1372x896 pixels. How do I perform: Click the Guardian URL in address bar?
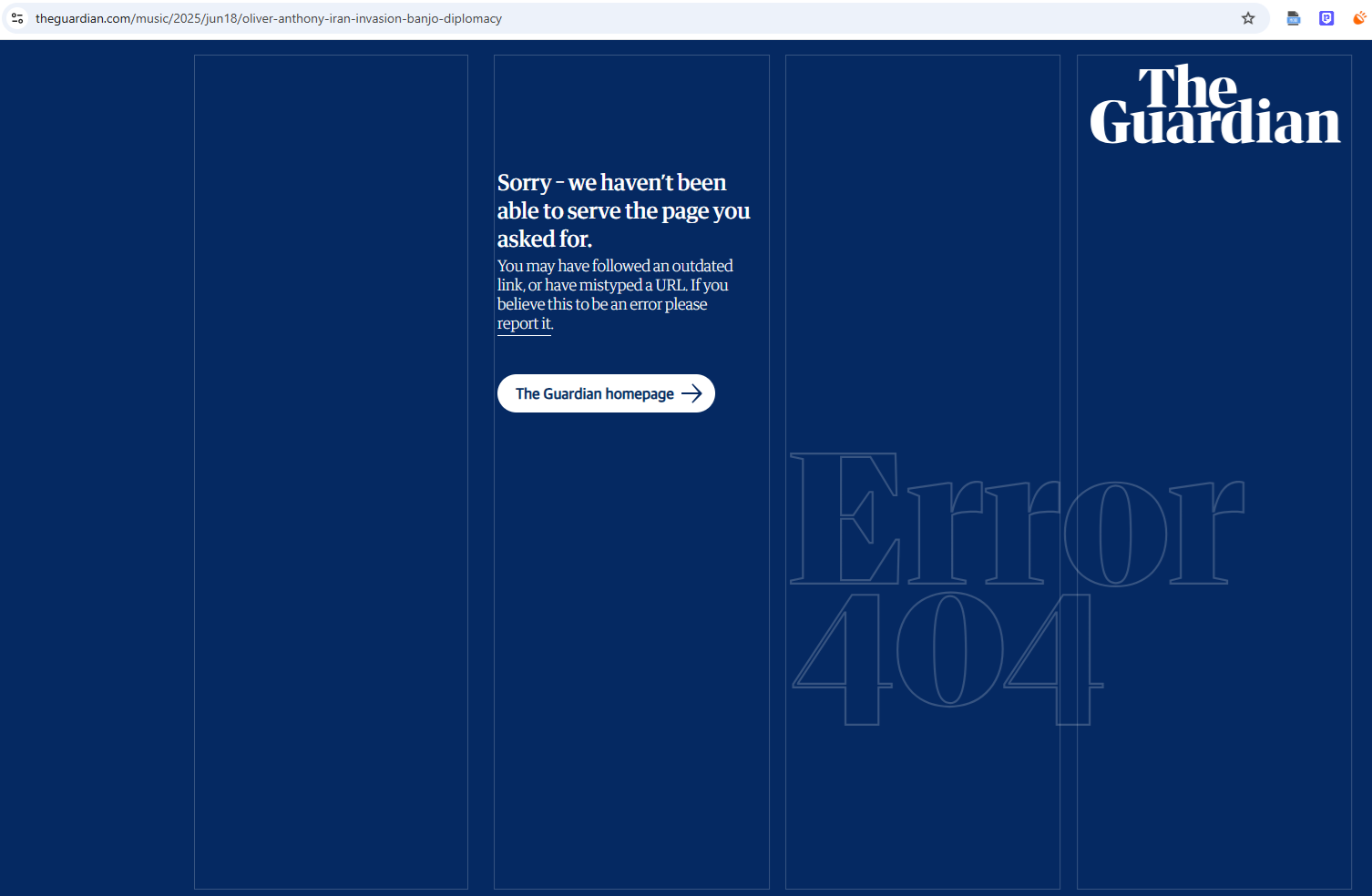269,18
